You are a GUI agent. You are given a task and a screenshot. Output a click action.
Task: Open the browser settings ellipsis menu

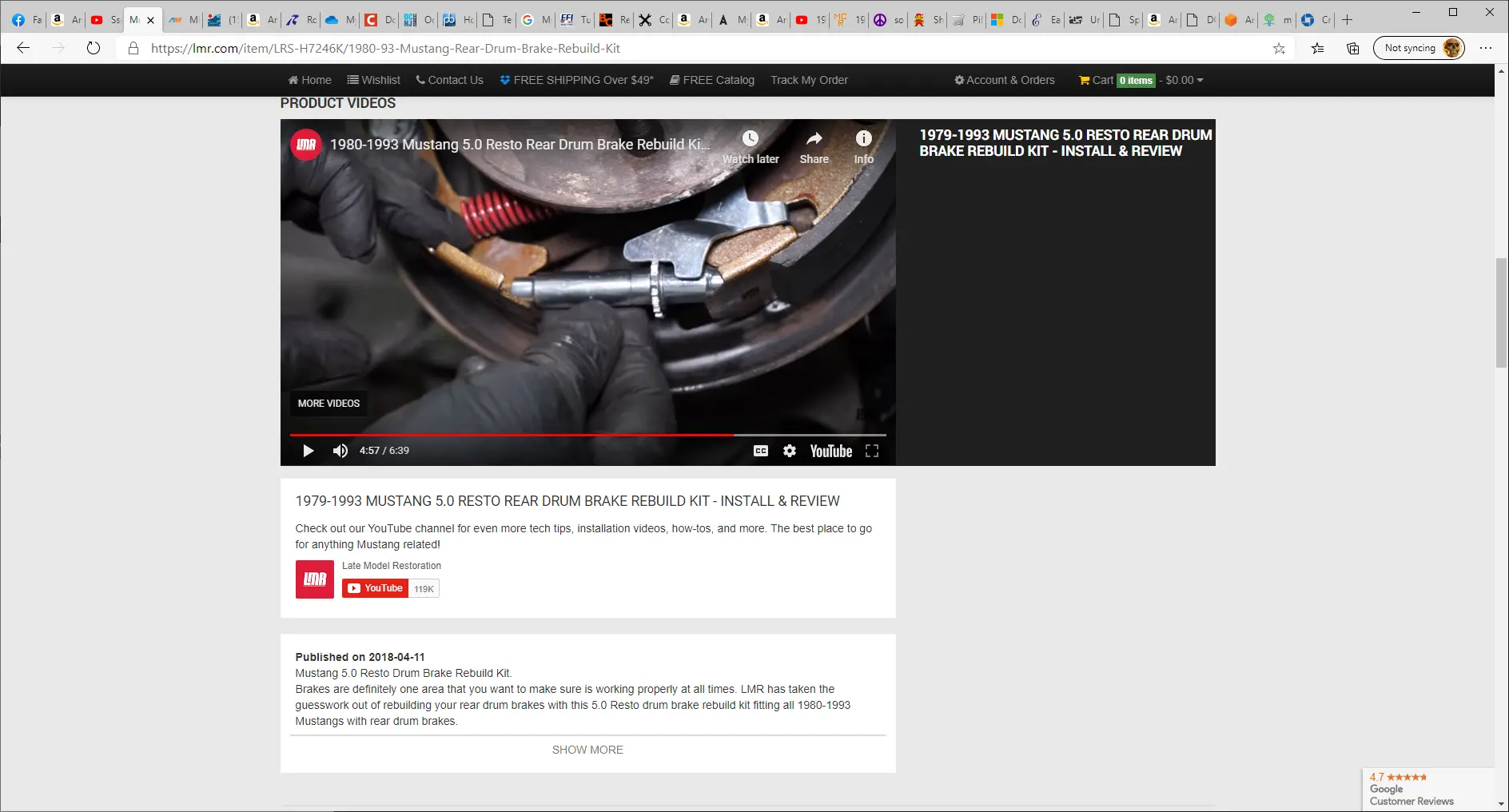1486,48
